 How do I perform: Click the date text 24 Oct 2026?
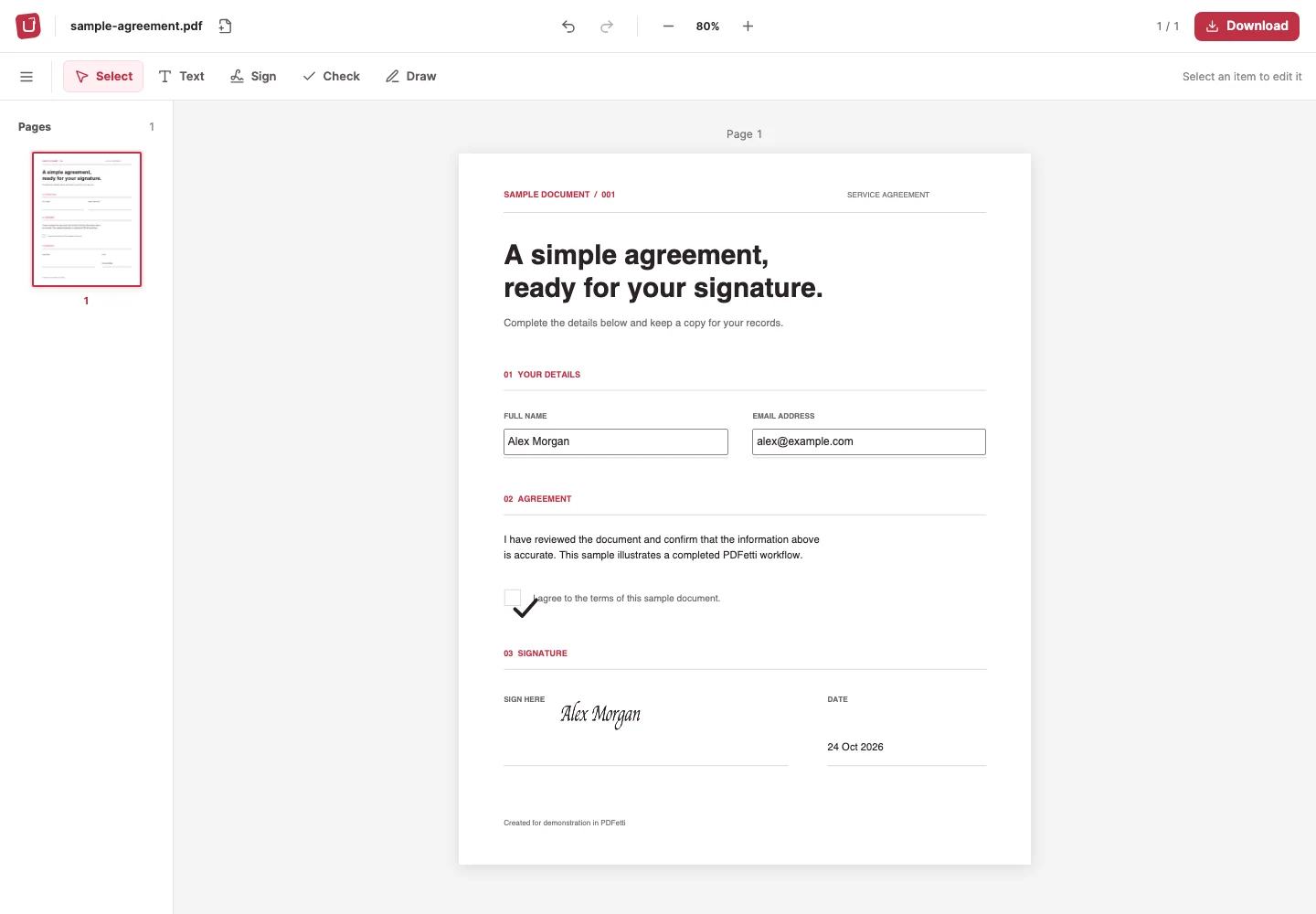click(855, 747)
